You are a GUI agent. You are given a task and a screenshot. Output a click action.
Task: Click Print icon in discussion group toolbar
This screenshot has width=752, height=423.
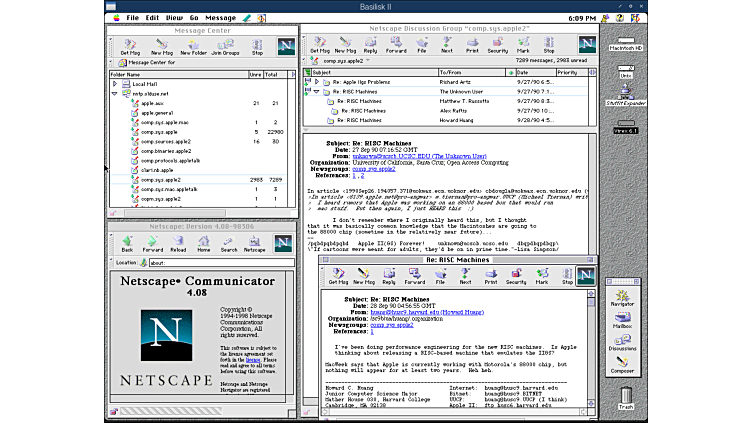pos(471,45)
